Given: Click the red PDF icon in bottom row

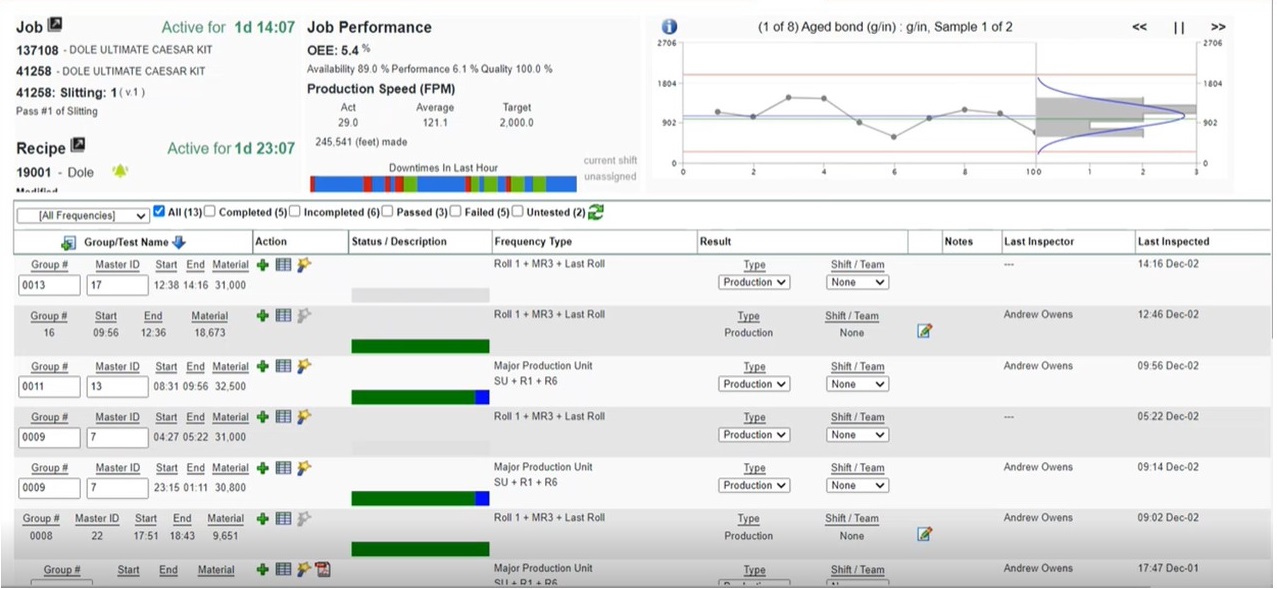Looking at the screenshot, I should [x=323, y=569].
